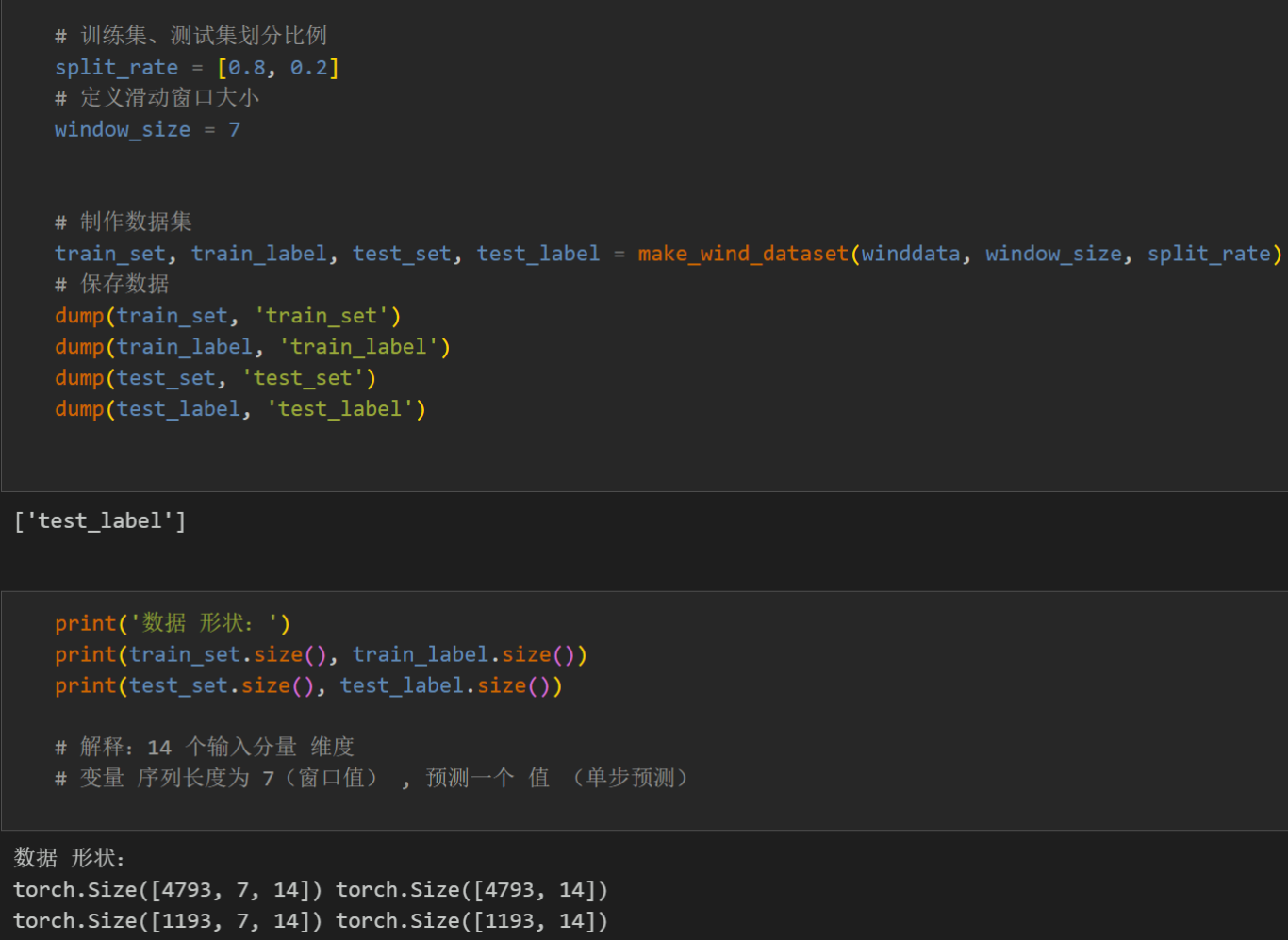The width and height of the screenshot is (1288, 940).
Task: Click the ['test_label'] cell output text
Action: click(100, 521)
